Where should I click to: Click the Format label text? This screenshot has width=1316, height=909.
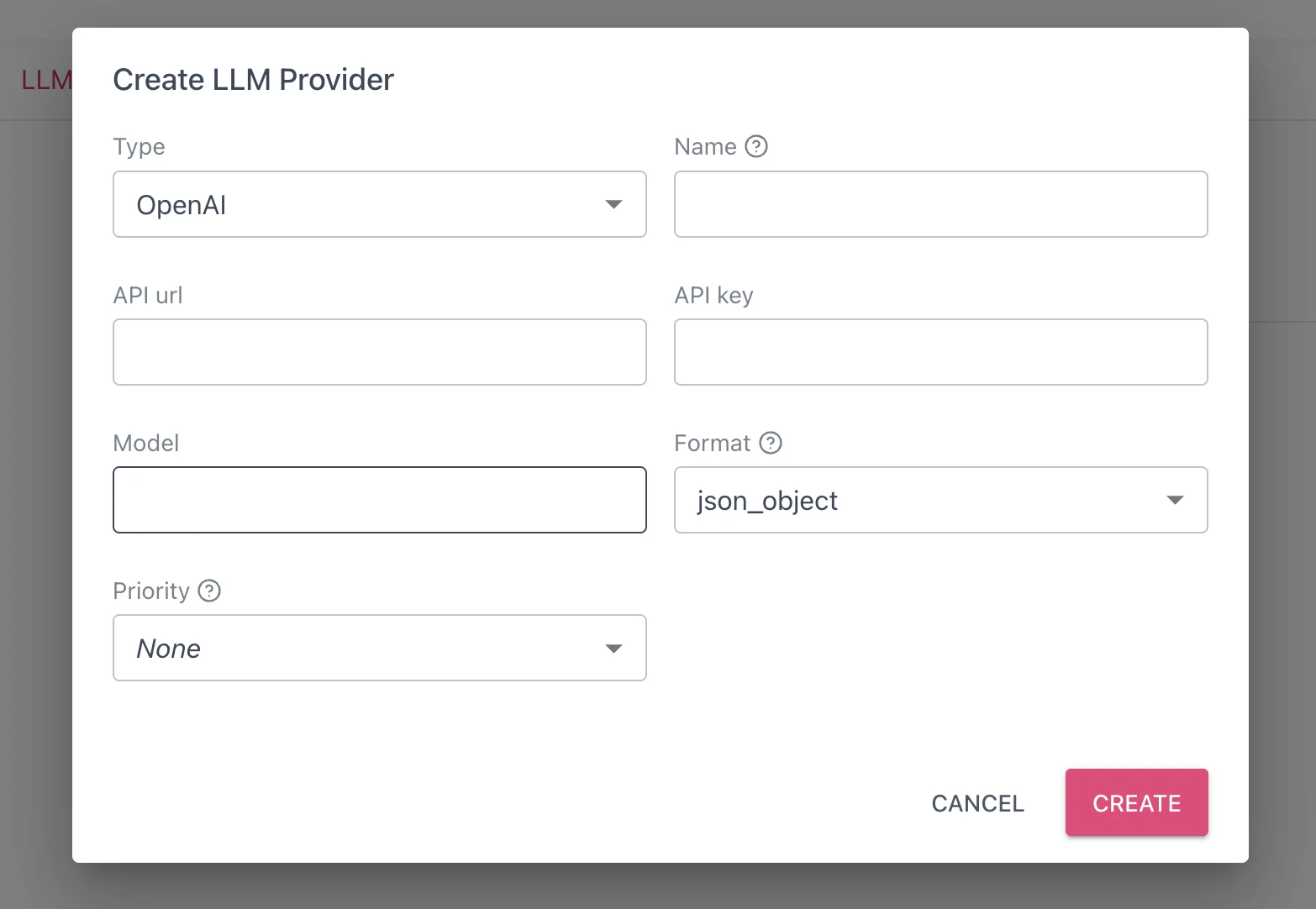point(712,444)
